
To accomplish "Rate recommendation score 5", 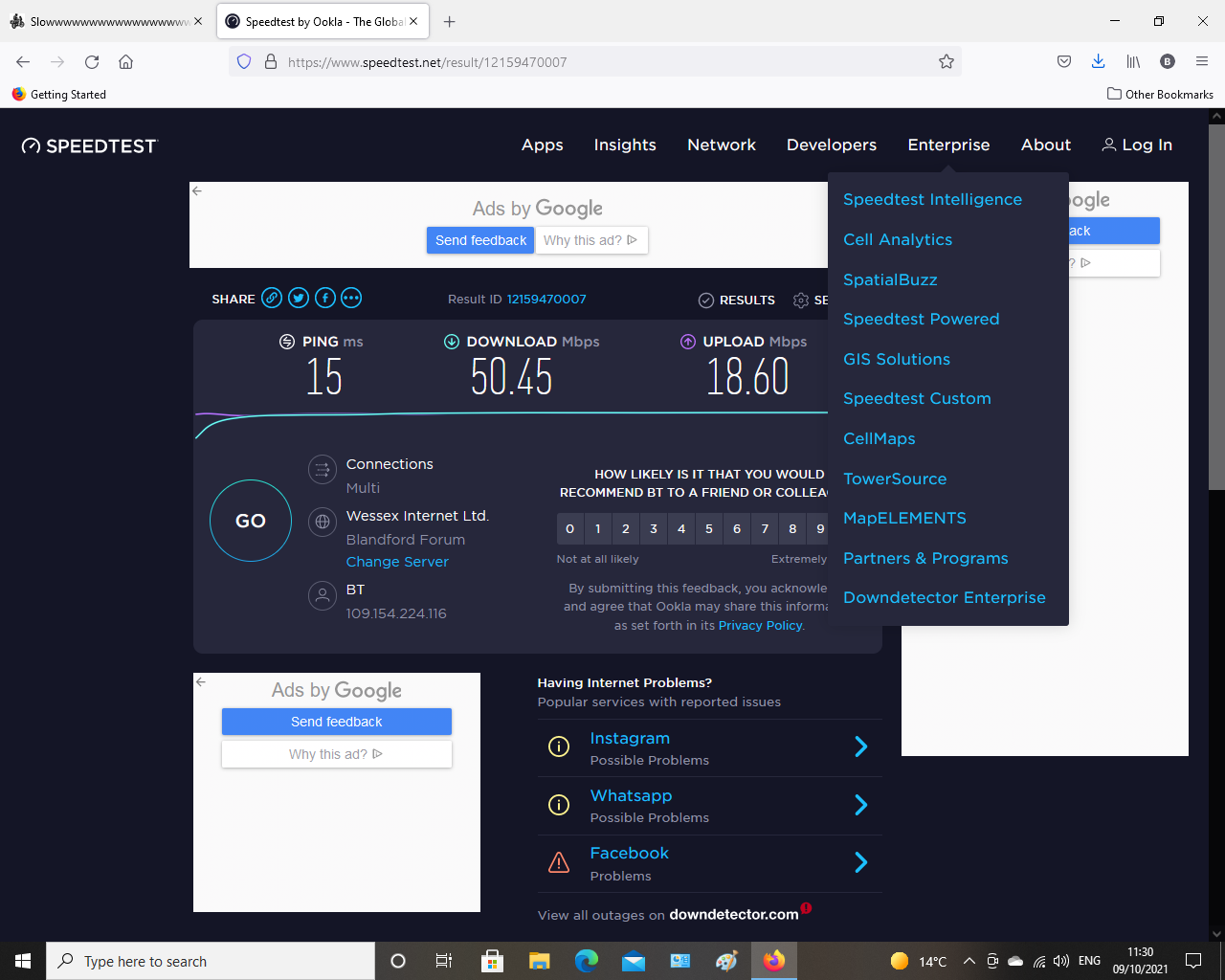I will tap(709, 528).
